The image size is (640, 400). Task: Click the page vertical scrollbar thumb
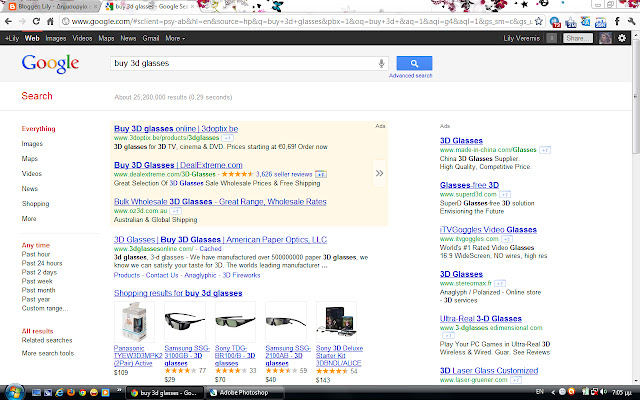[636, 98]
